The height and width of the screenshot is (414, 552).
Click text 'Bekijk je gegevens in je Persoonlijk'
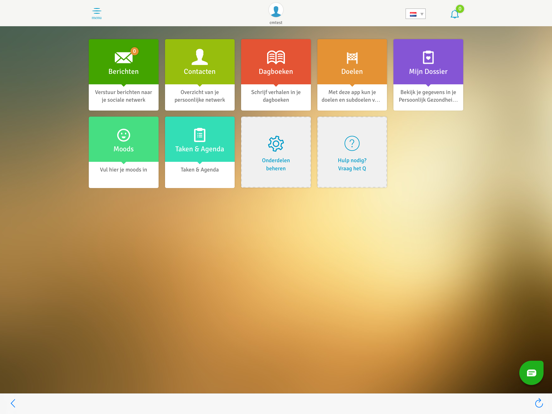click(428, 96)
